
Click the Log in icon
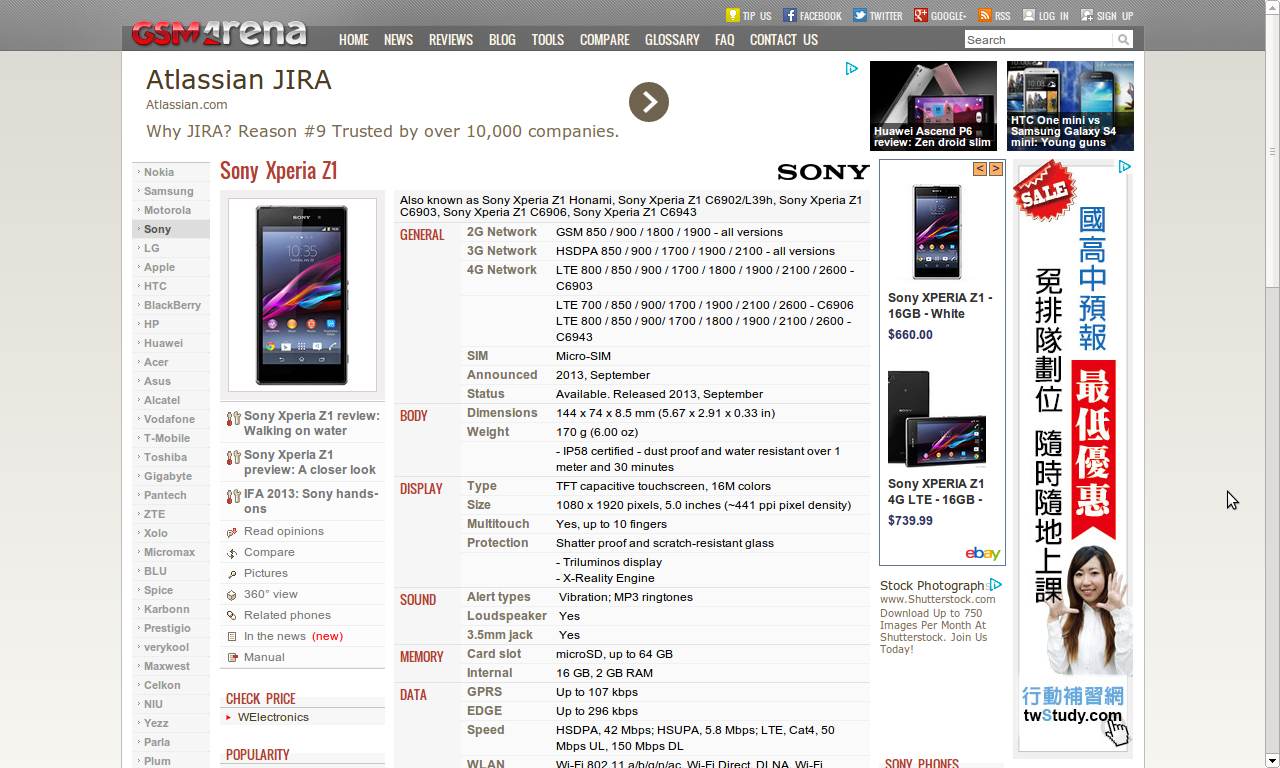tap(1028, 15)
